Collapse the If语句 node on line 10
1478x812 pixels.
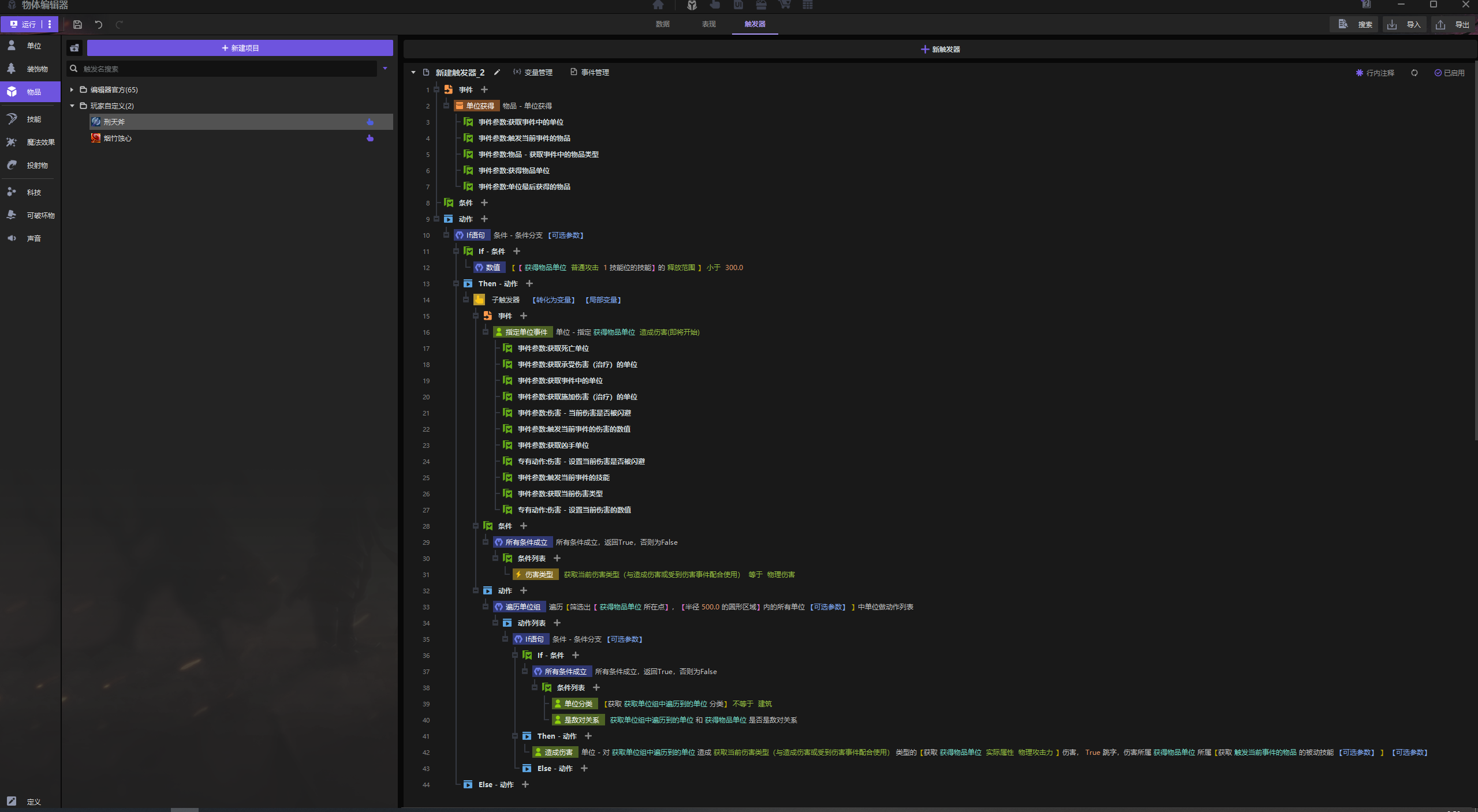point(446,235)
